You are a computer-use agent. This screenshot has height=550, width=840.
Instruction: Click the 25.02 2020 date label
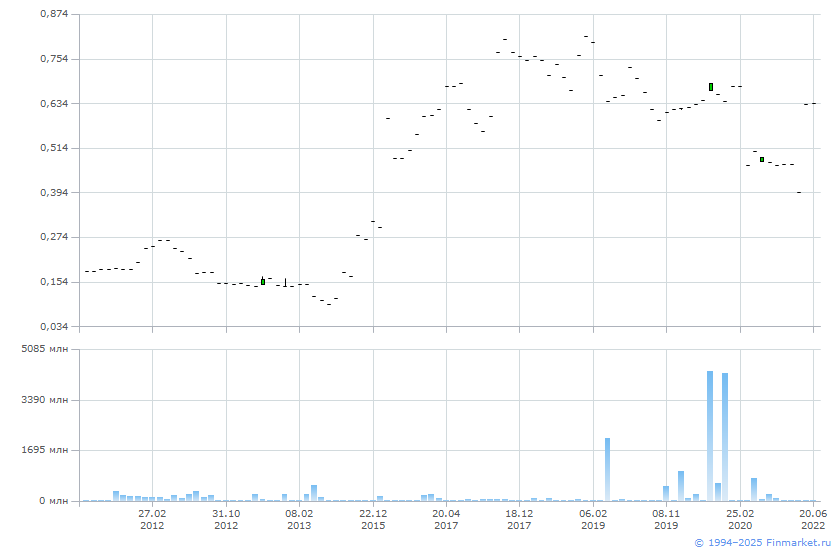(x=740, y=519)
